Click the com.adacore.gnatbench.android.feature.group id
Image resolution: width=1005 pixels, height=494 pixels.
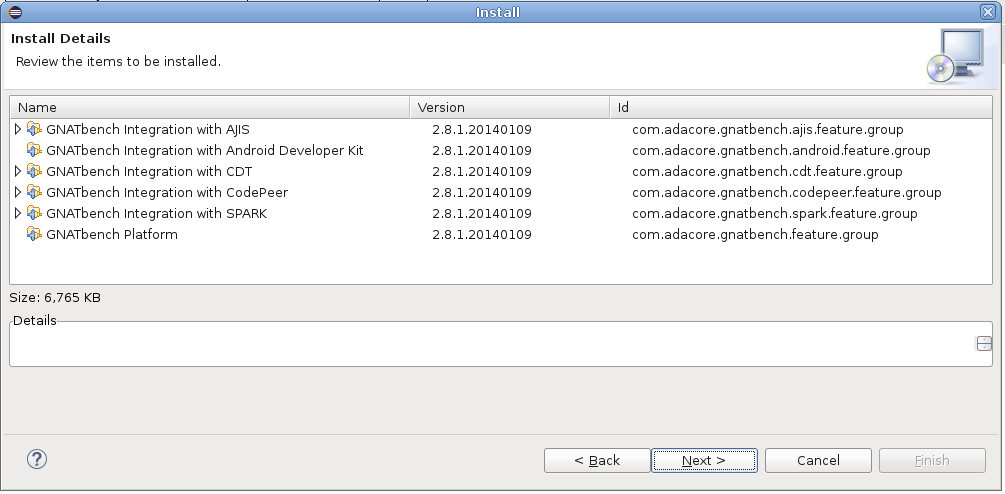(781, 151)
